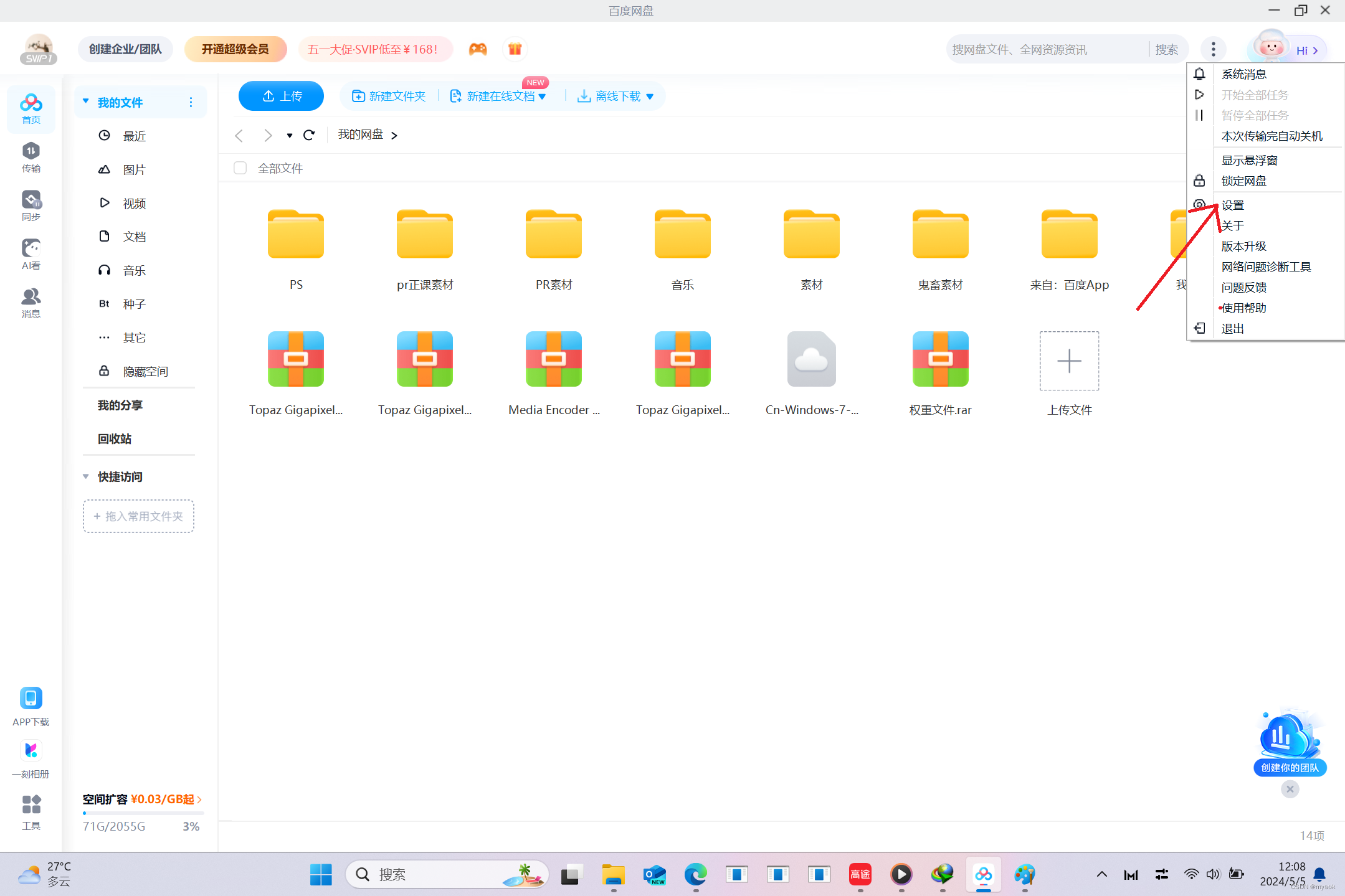This screenshot has height=896, width=1345.
Task: Click 创建企业/团队 button
Action: tap(125, 49)
